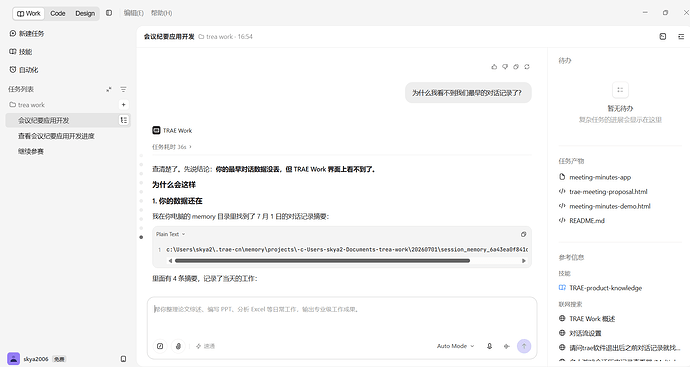Open the 查看会议纪要应用开发进度 task
This screenshot has height=367, width=690.
tap(56, 136)
